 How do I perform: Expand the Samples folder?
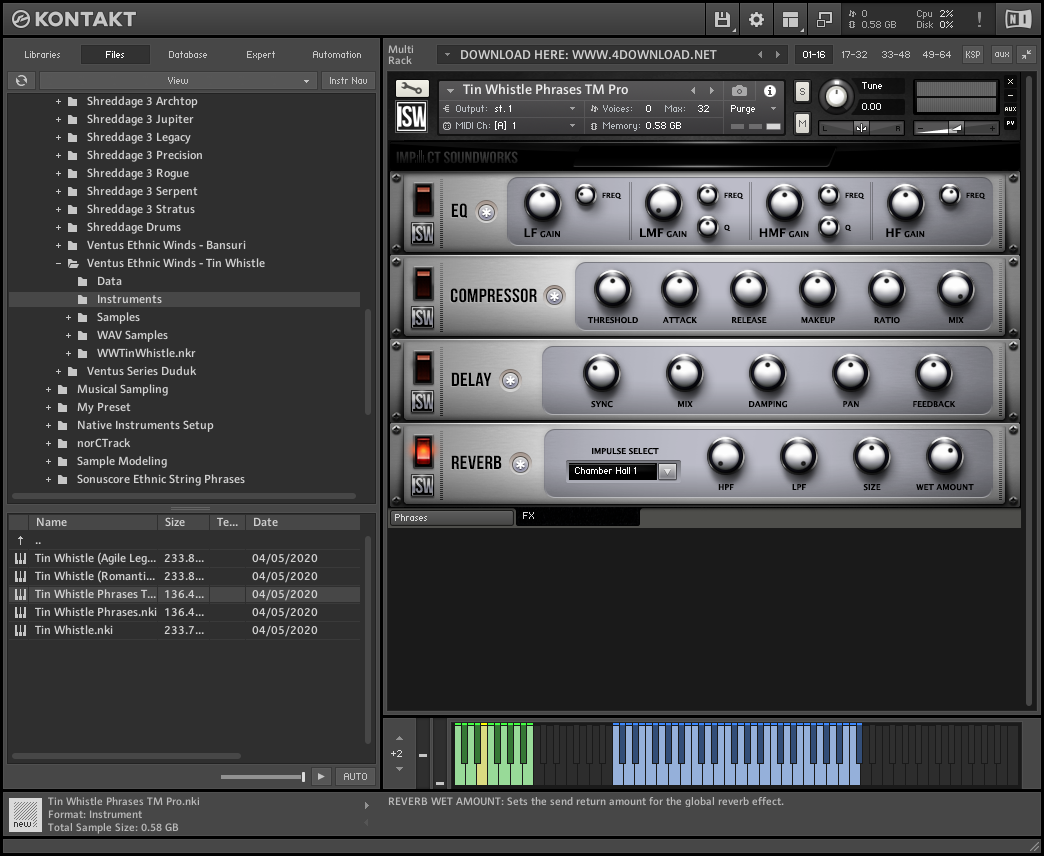[x=69, y=318]
